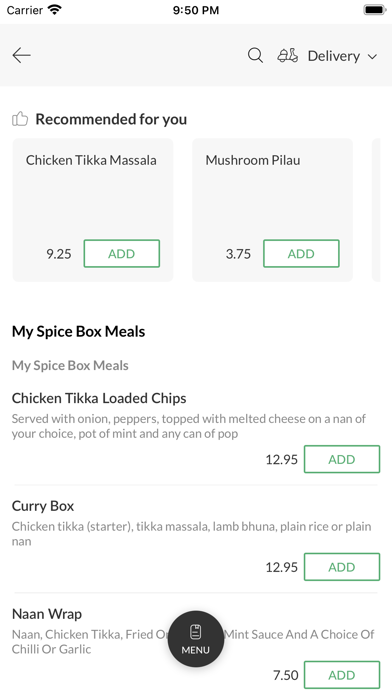The height and width of the screenshot is (696, 392).
Task: Select the Curry Box item title
Action: (43, 506)
